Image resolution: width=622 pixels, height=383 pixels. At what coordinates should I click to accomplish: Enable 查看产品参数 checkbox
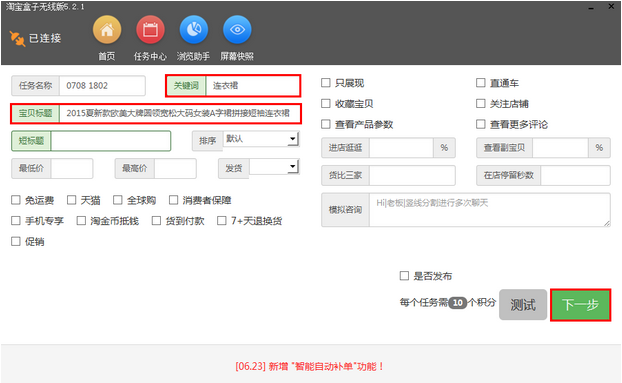point(326,124)
